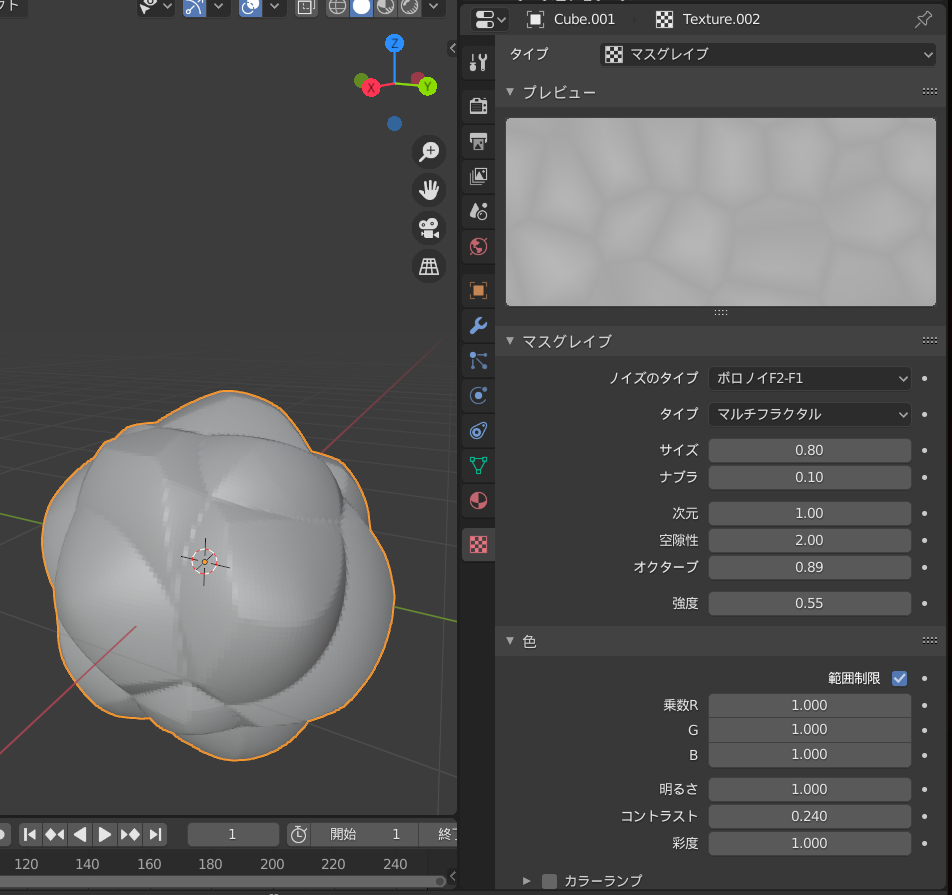Open the Scene properties tab
Image resolution: width=952 pixels, height=895 pixels.
[x=478, y=211]
